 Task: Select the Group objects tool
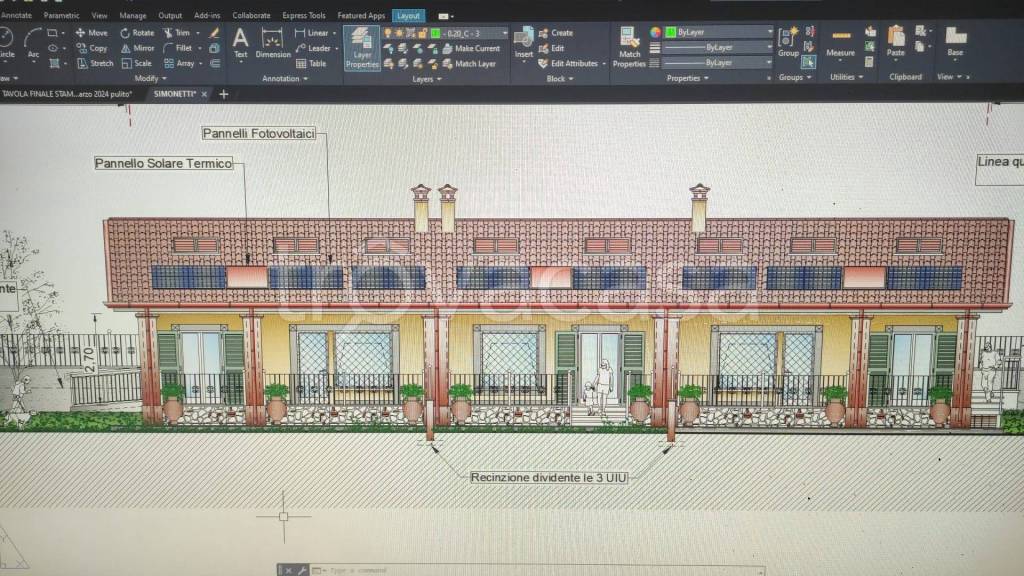(x=788, y=41)
